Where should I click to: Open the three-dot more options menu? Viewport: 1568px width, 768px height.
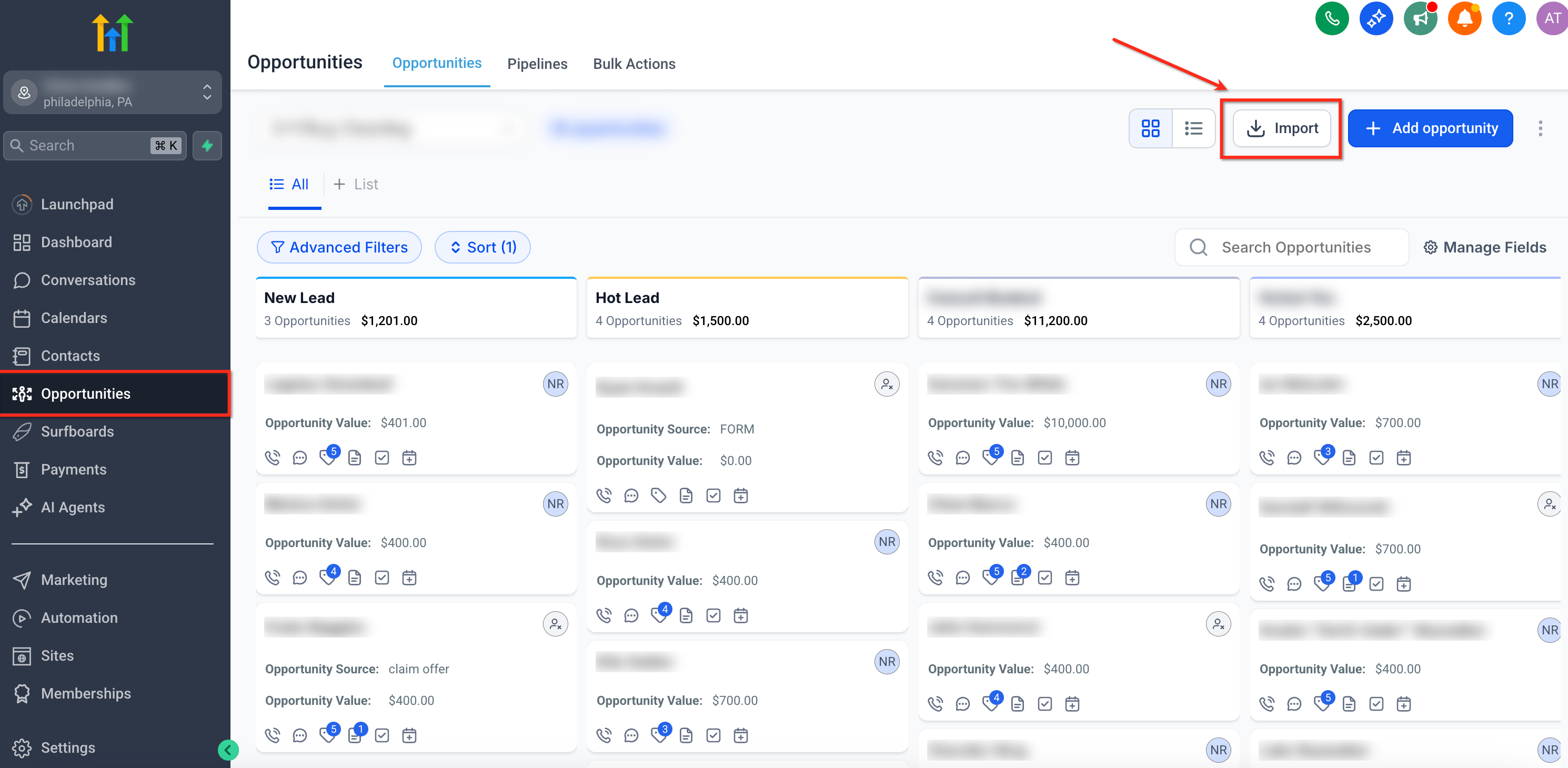click(x=1540, y=128)
